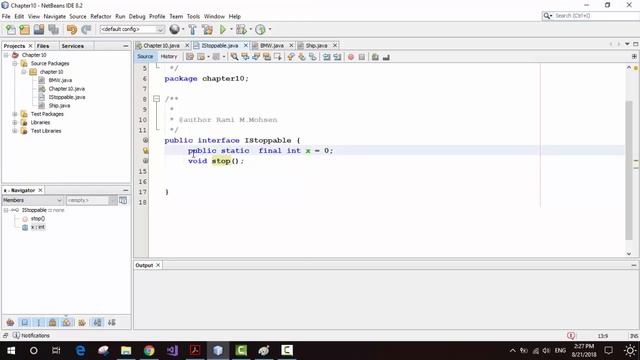Toggle Show Non-Public Members filter in Navigator
Image resolution: width=640 pixels, height=360 pixels.
(53, 322)
